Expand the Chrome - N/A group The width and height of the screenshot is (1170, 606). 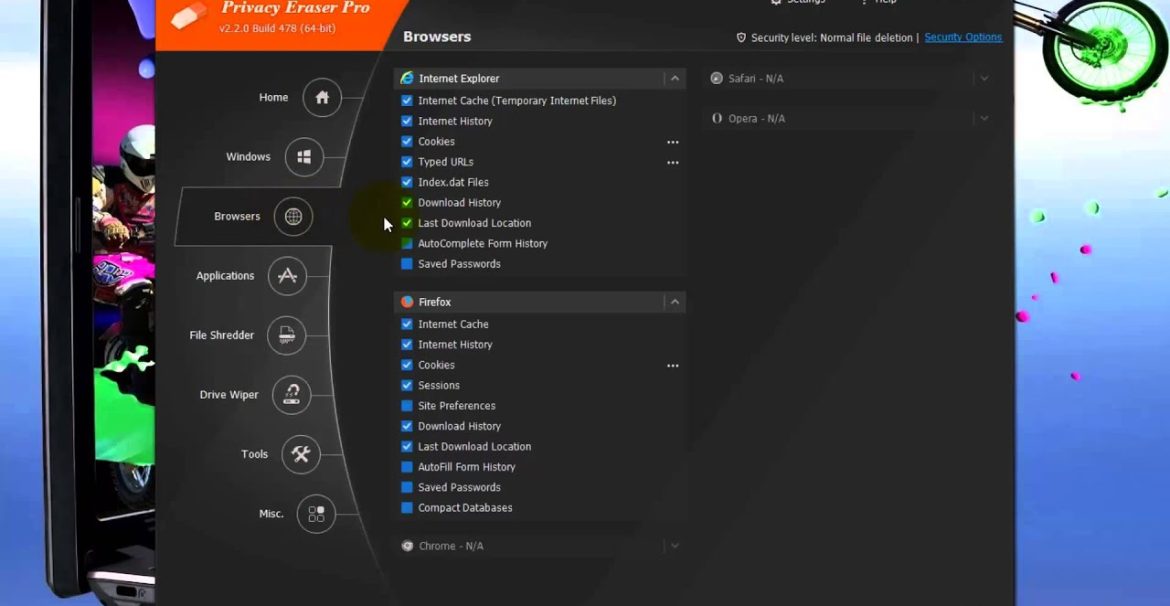coord(675,546)
